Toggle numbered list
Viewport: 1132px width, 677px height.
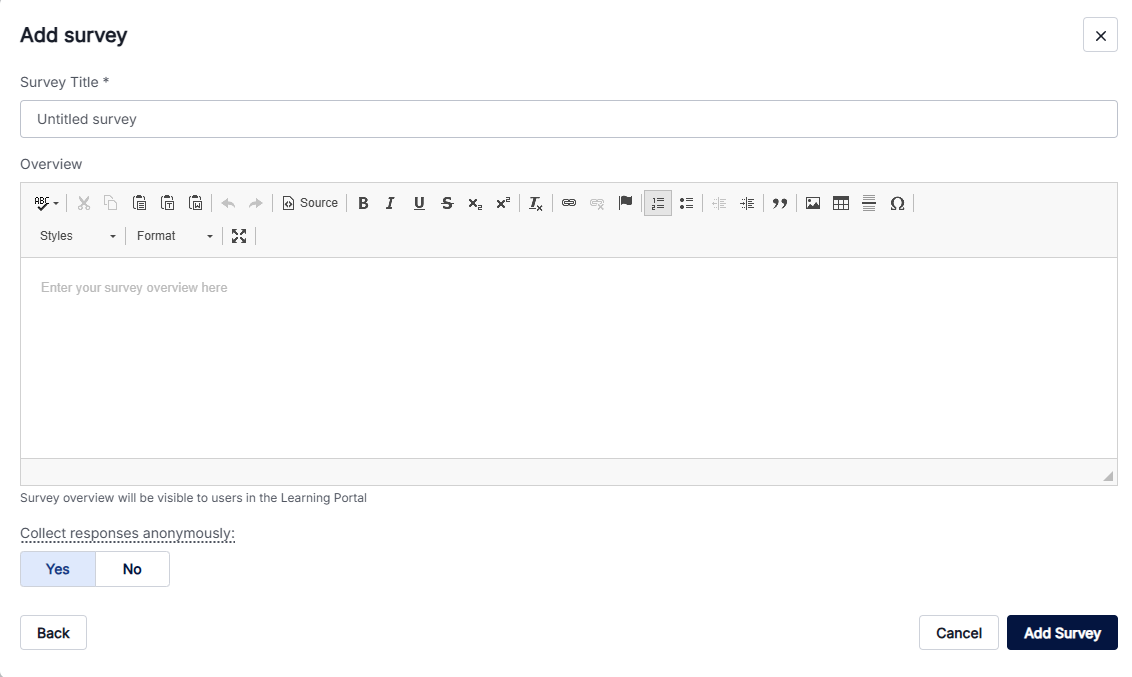(x=658, y=204)
